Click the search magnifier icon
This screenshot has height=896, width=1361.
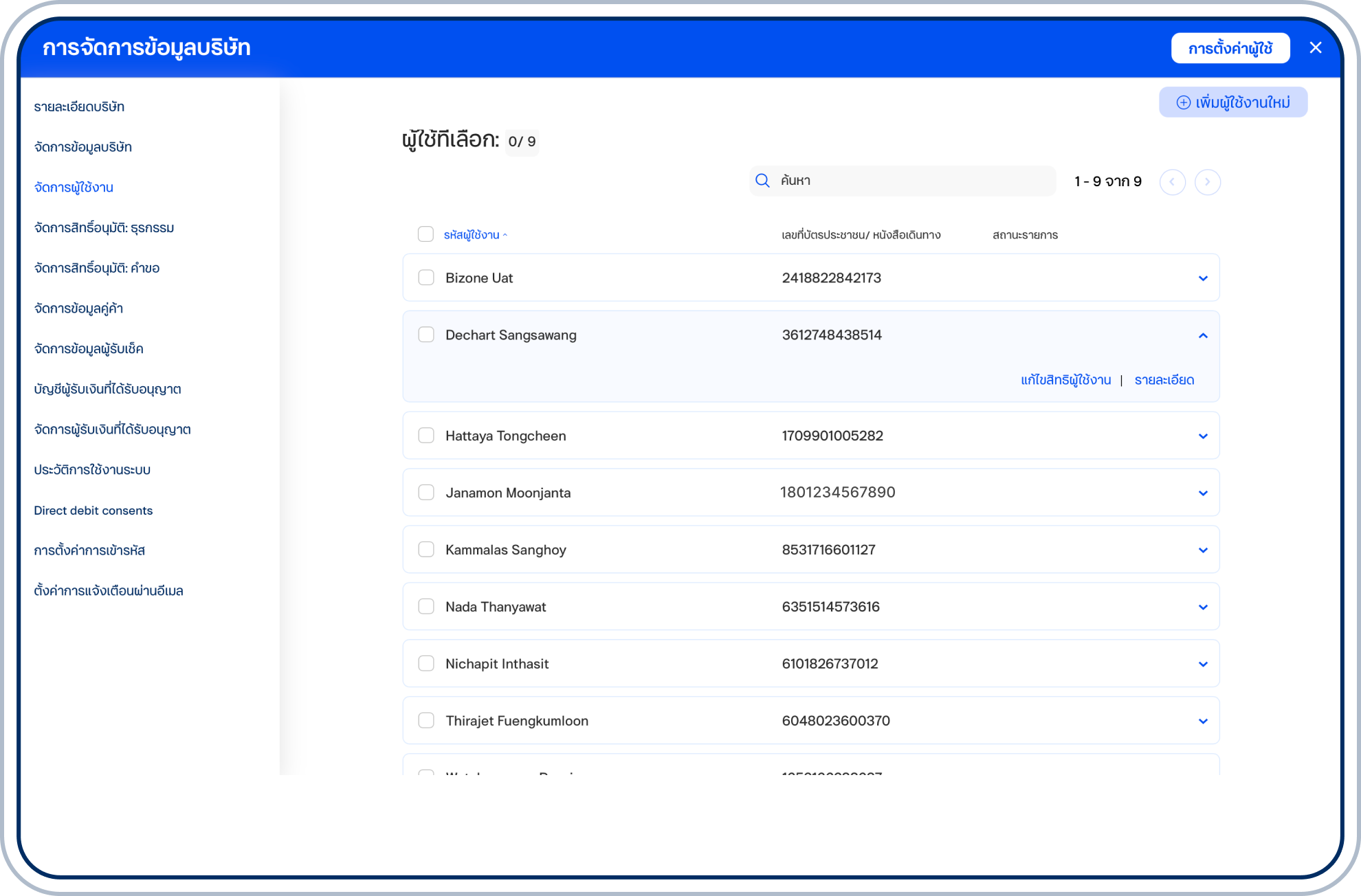coord(762,181)
